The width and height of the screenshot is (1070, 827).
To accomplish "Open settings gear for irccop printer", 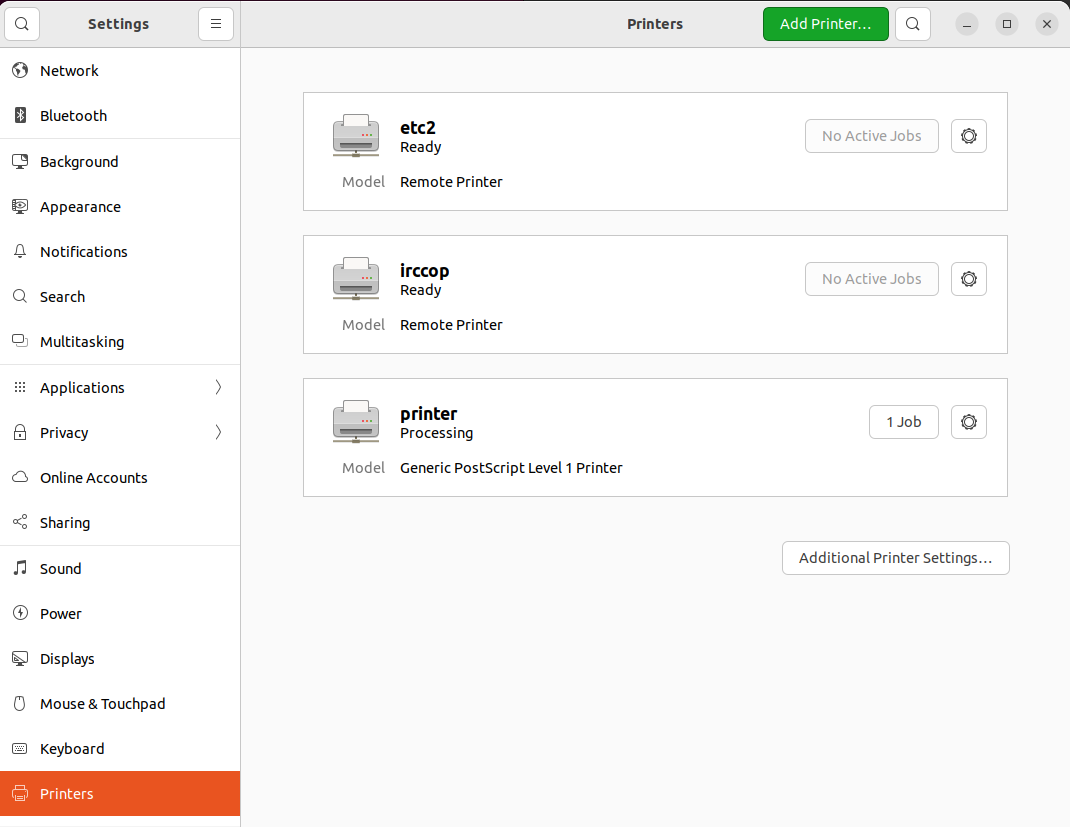I will tap(968, 279).
